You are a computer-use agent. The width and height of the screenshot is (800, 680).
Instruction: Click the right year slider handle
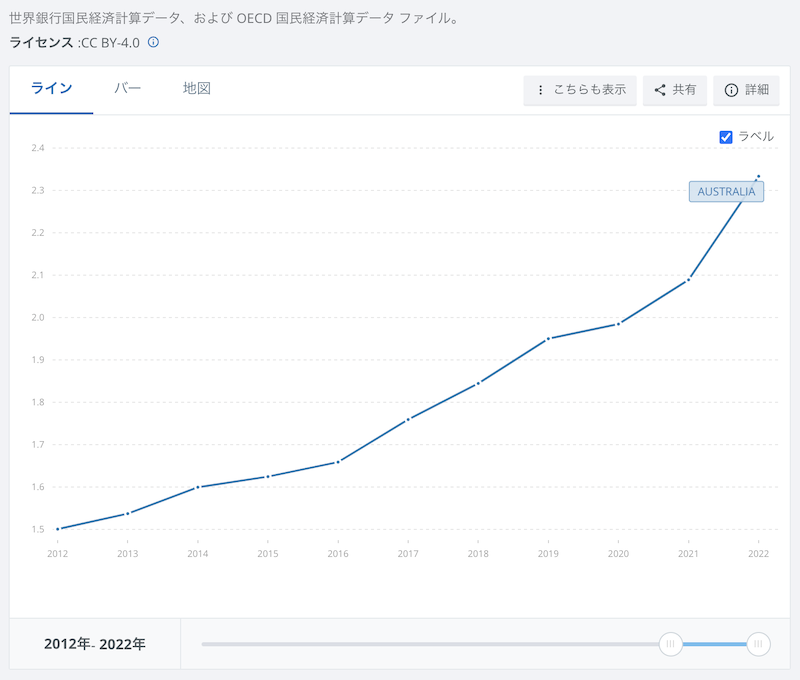coord(758,644)
